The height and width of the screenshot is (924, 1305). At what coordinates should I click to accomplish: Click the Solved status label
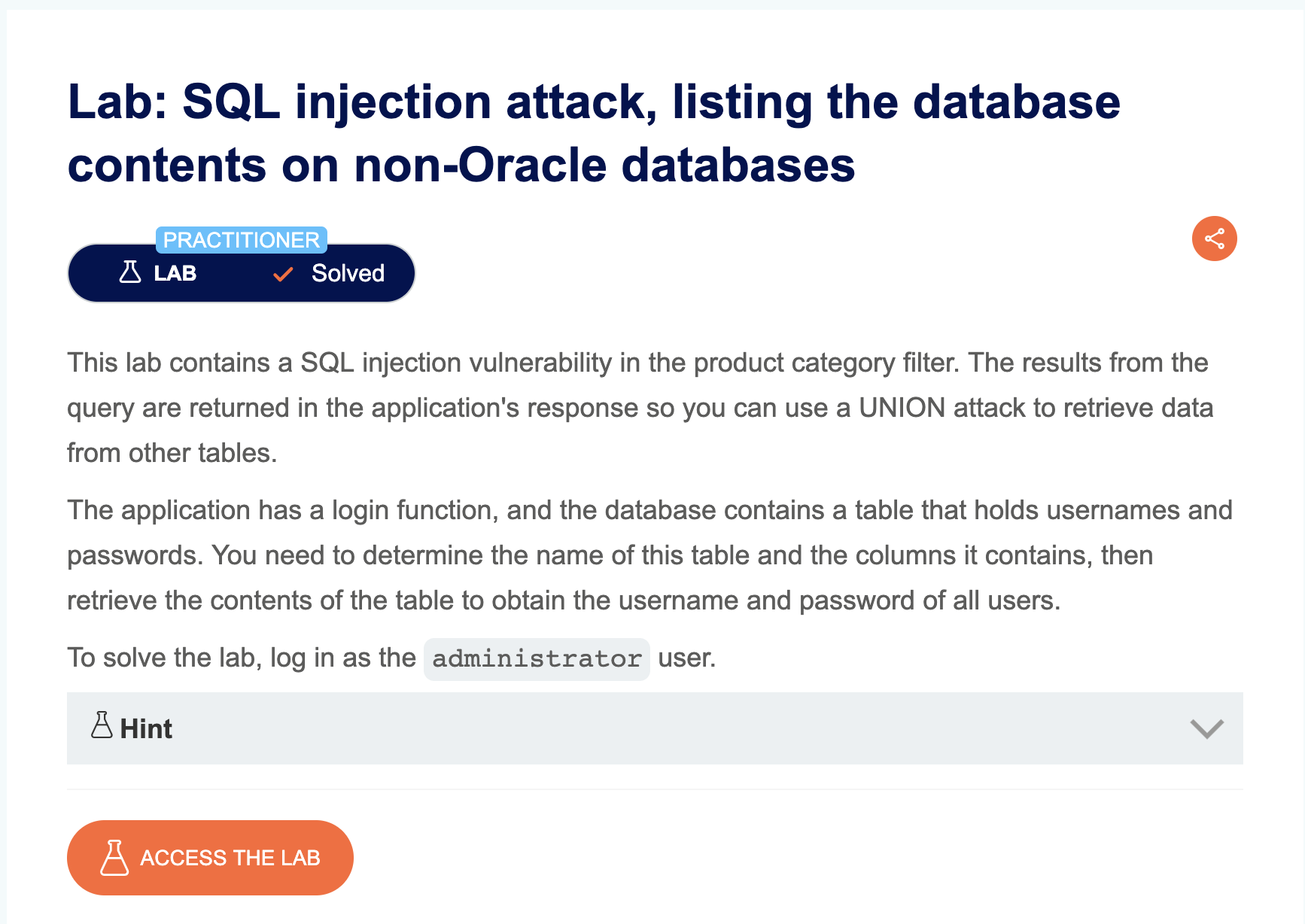[x=348, y=273]
